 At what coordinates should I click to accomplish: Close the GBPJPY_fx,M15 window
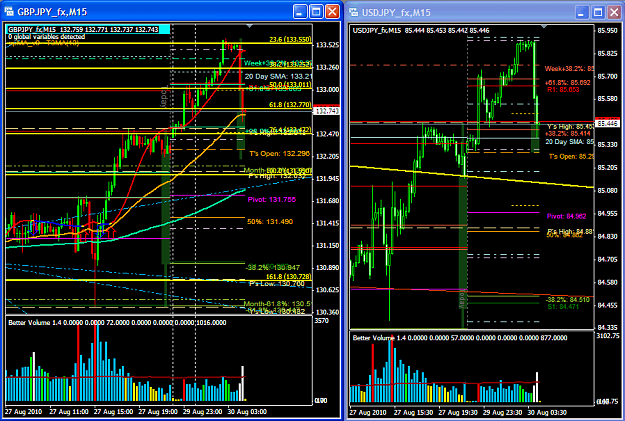332,12
